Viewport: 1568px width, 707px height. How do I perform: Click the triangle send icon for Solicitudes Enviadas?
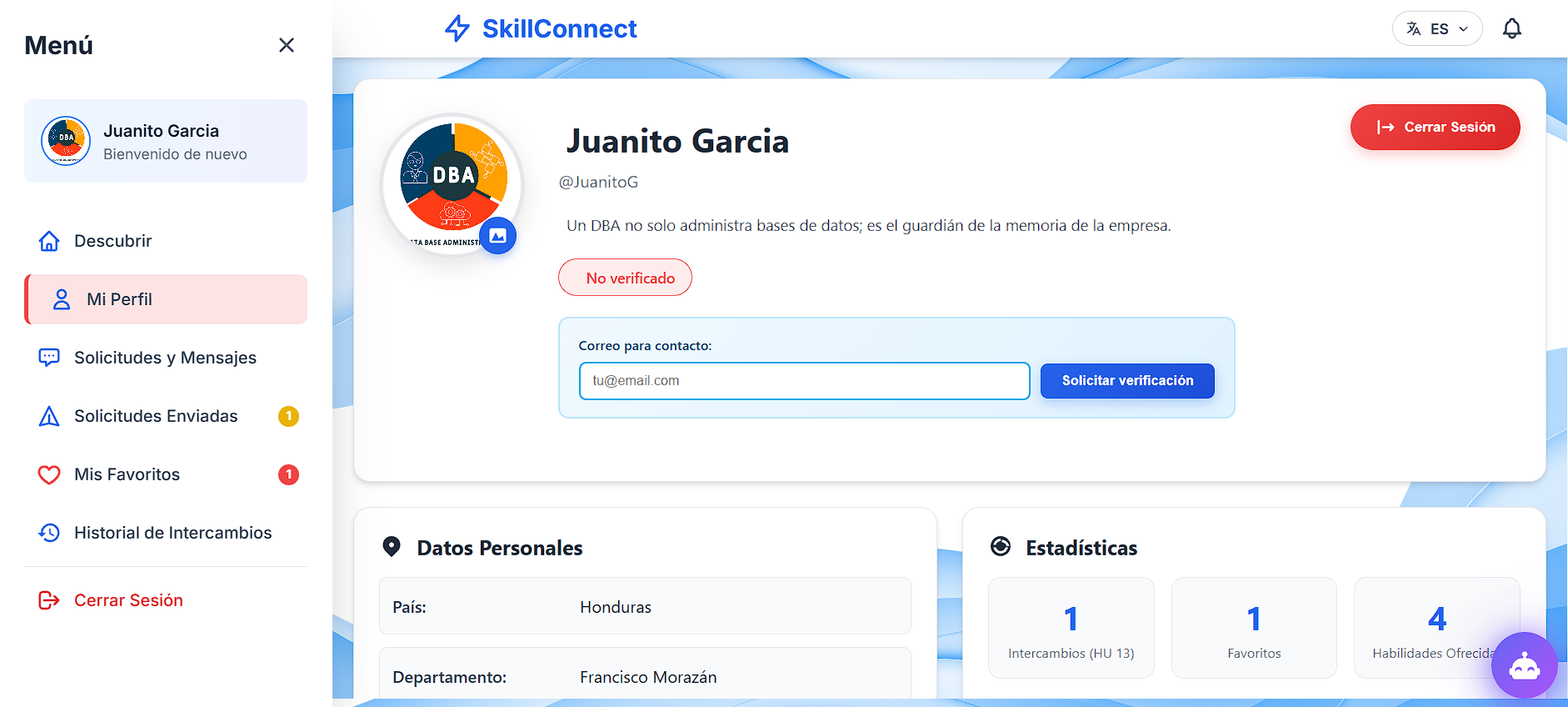coord(49,416)
